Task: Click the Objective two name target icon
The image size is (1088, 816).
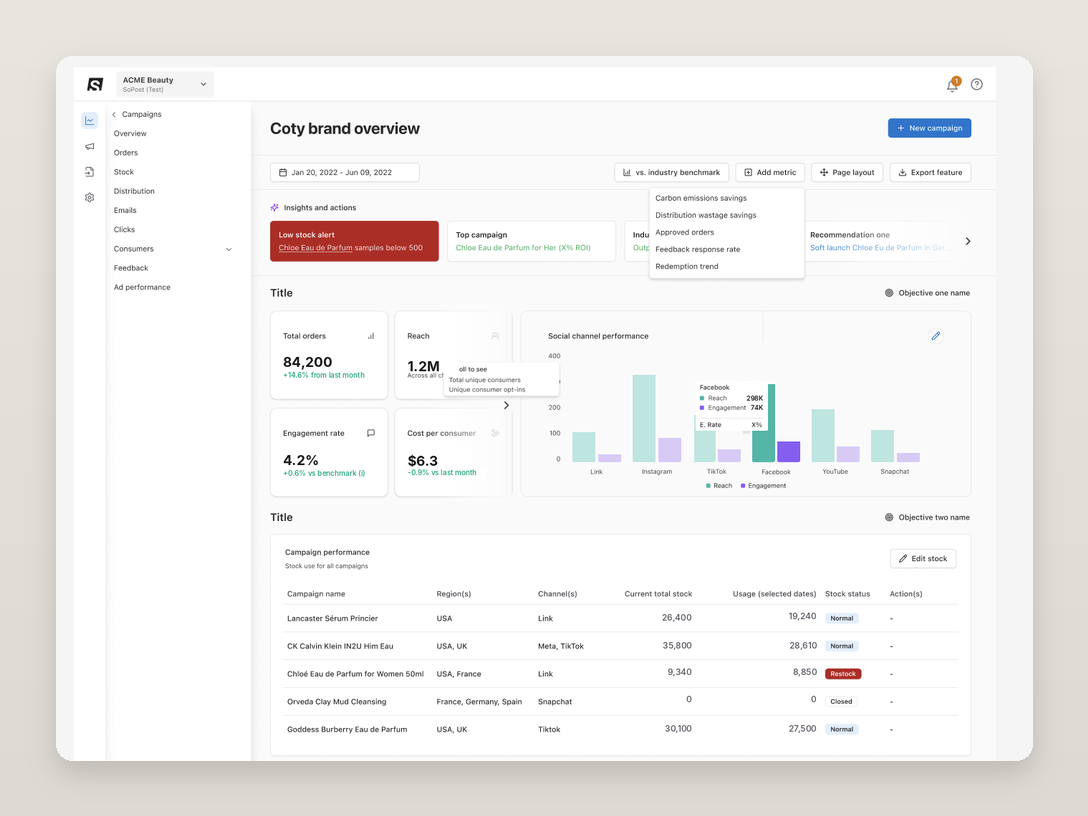Action: [889, 518]
